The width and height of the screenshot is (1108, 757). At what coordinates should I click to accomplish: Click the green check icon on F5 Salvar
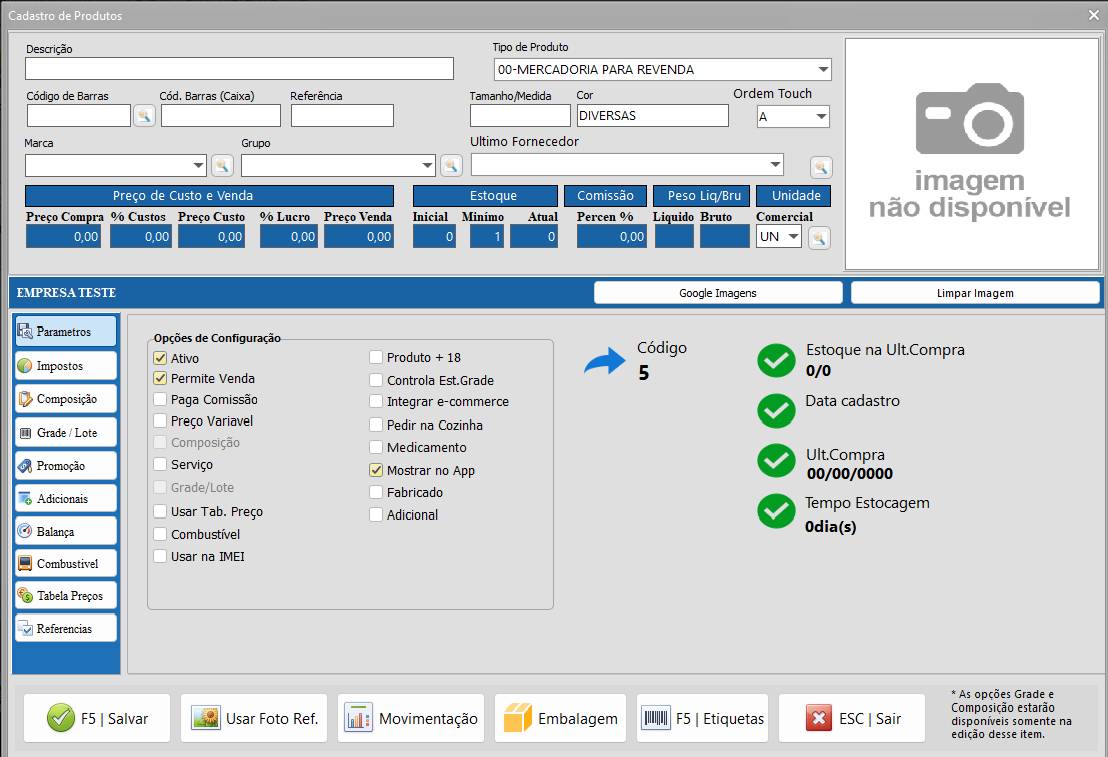tap(61, 718)
